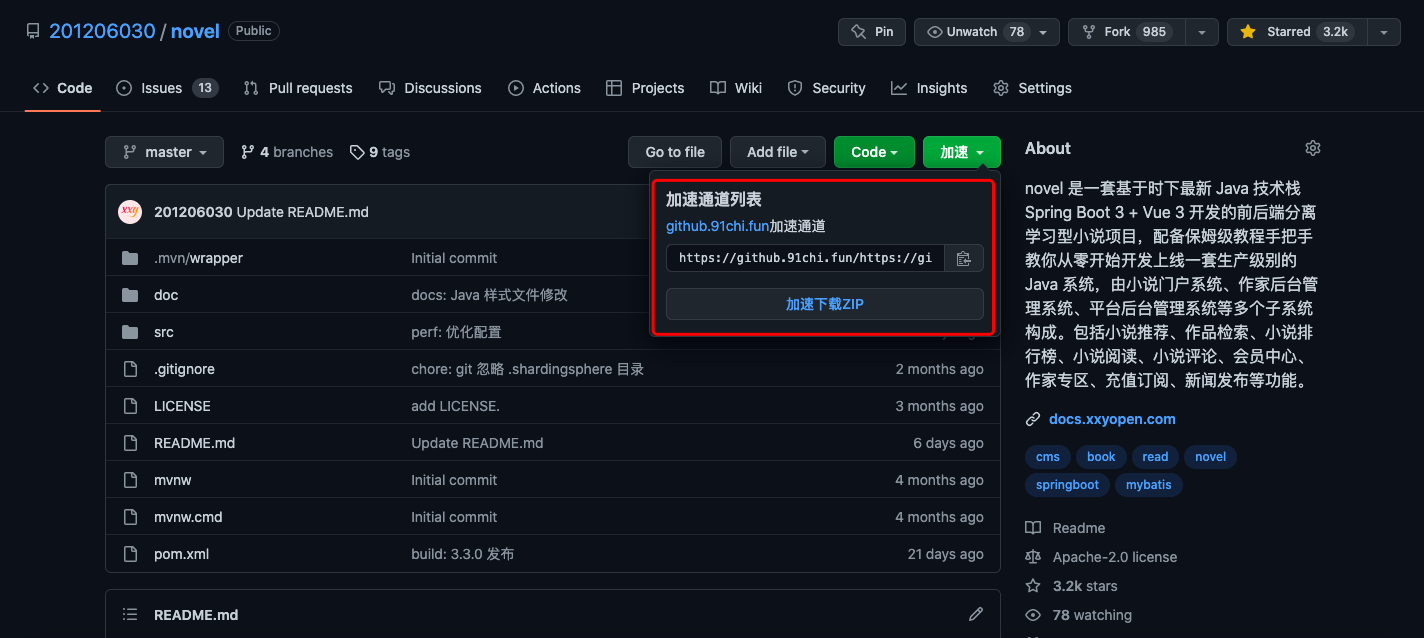The width and height of the screenshot is (1424, 638).
Task: Click the mvnw file icon
Action: 130,480
